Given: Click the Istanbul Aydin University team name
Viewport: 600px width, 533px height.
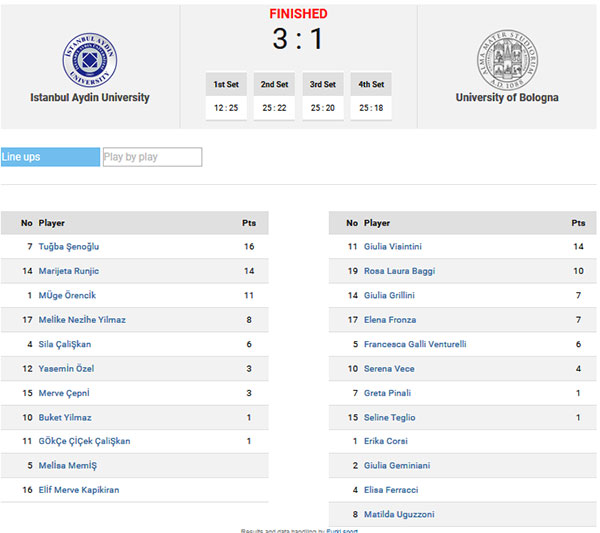Looking at the screenshot, I should point(90,98).
